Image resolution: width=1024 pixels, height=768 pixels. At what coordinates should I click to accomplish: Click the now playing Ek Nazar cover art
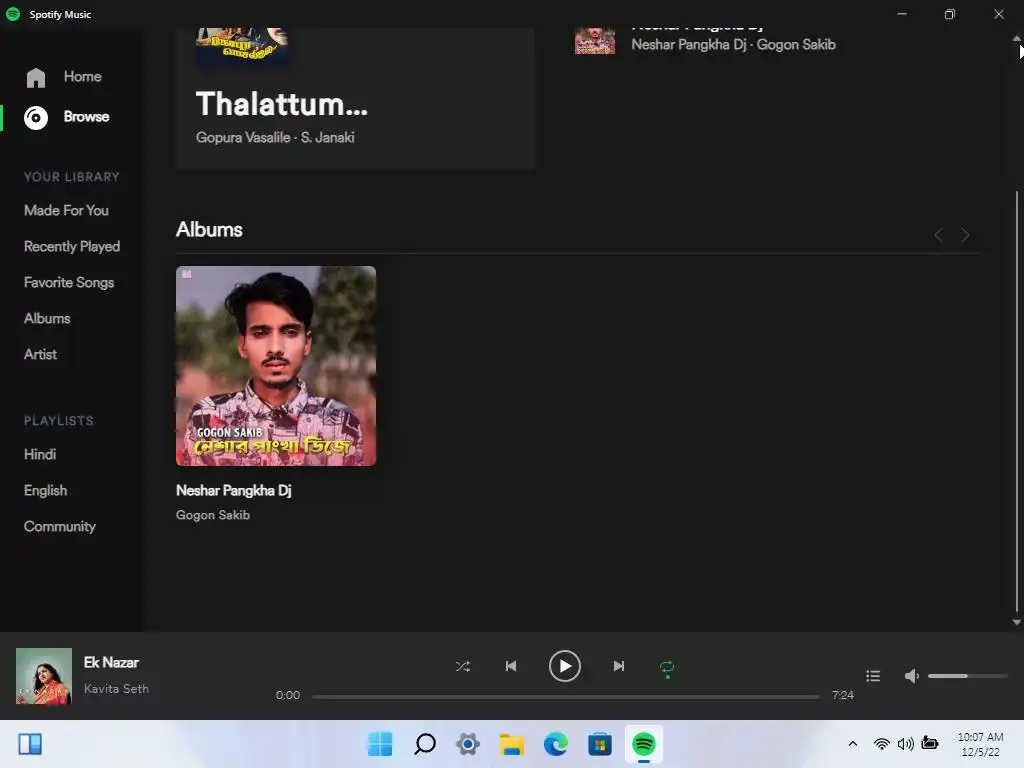point(44,676)
